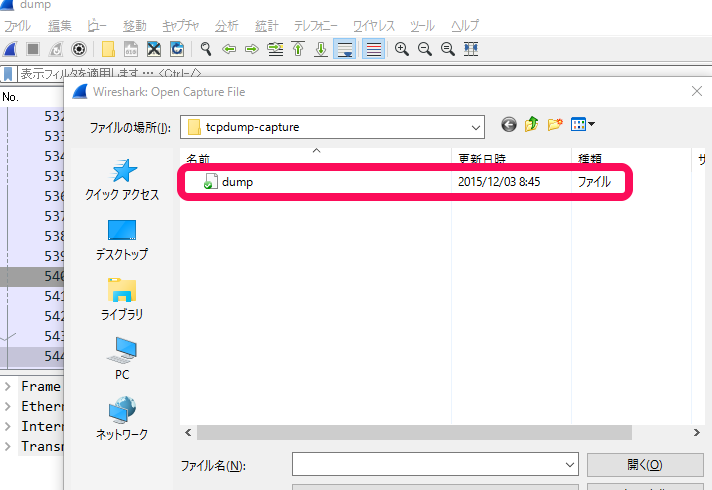
Task: Click the zoom in magnifier icon
Action: coord(401,49)
